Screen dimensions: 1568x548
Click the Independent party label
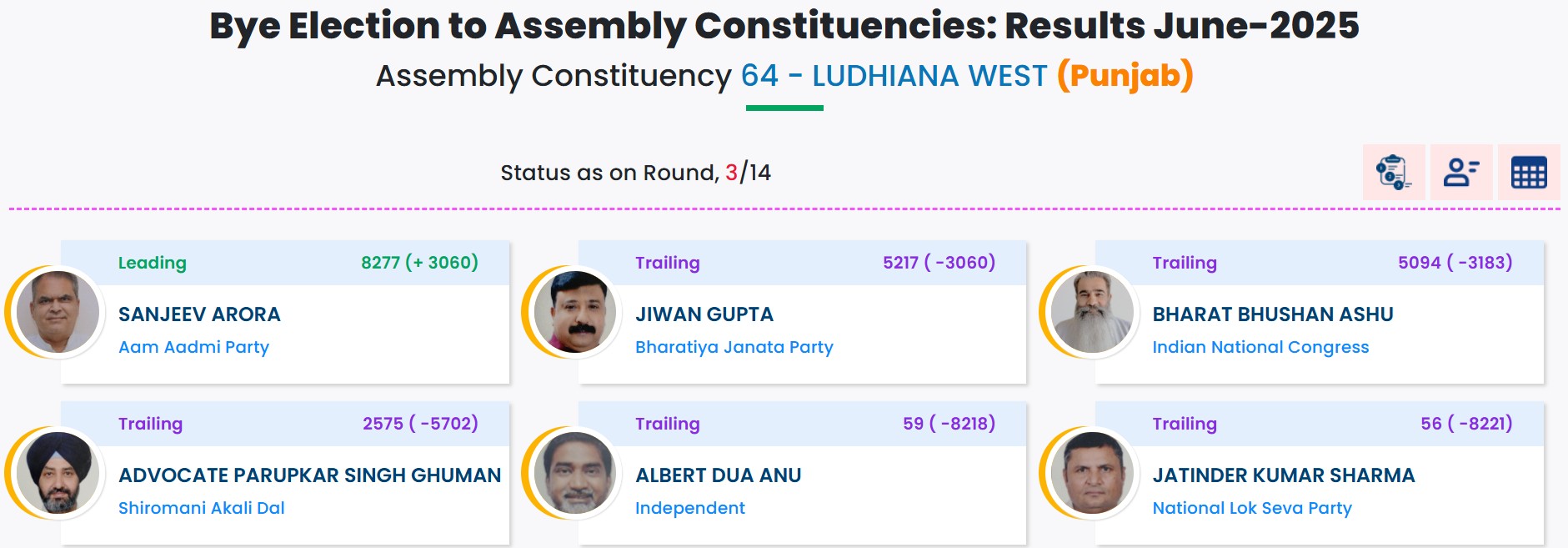[x=691, y=508]
